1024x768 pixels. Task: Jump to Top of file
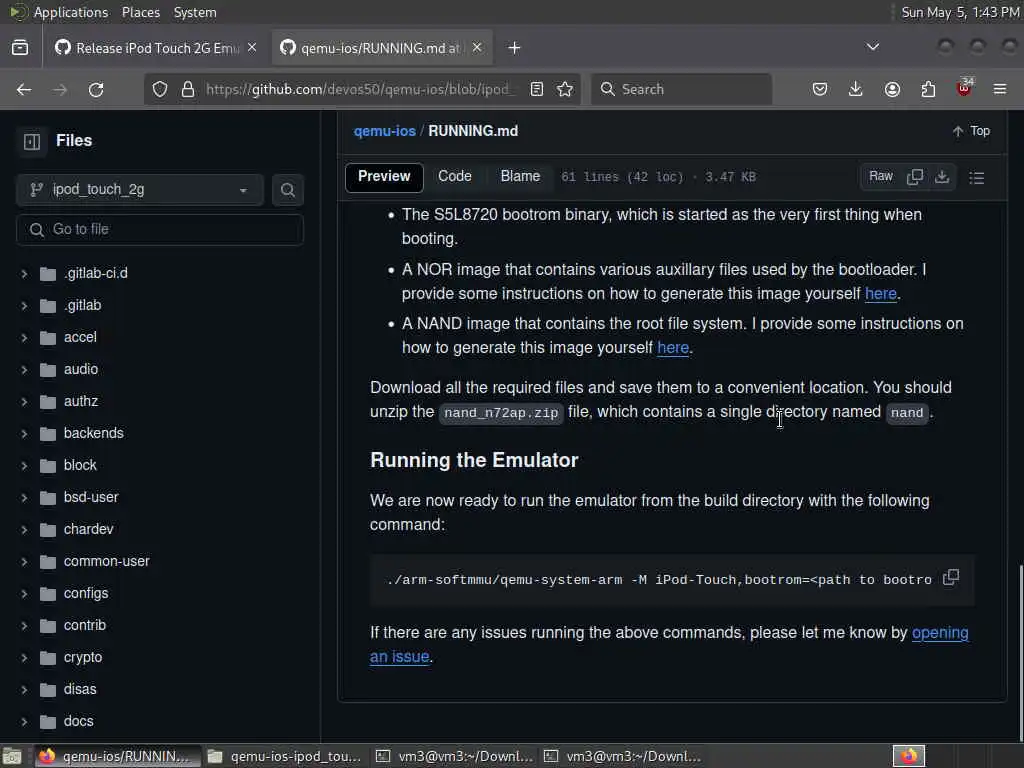click(x=971, y=131)
